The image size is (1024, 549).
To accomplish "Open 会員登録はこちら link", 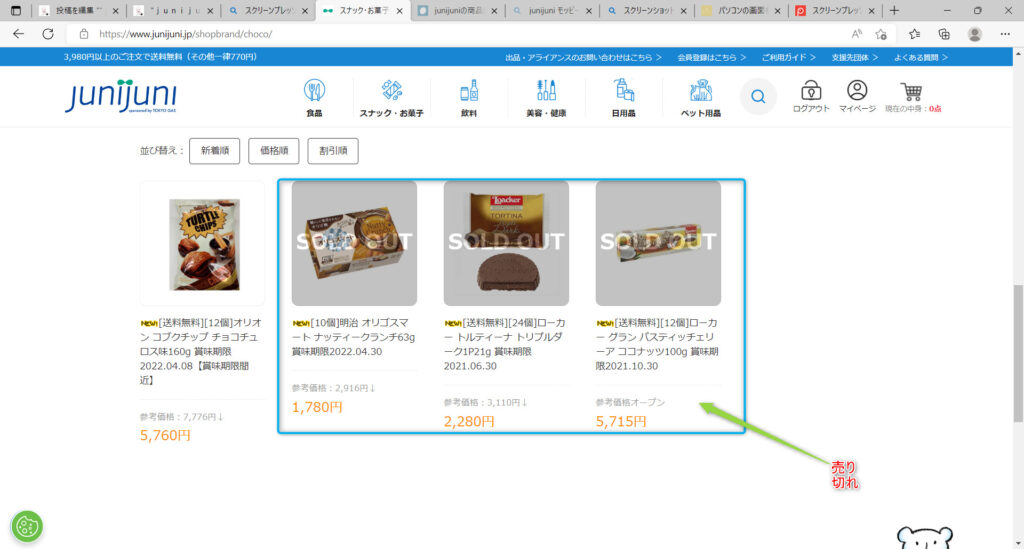I will (x=711, y=57).
